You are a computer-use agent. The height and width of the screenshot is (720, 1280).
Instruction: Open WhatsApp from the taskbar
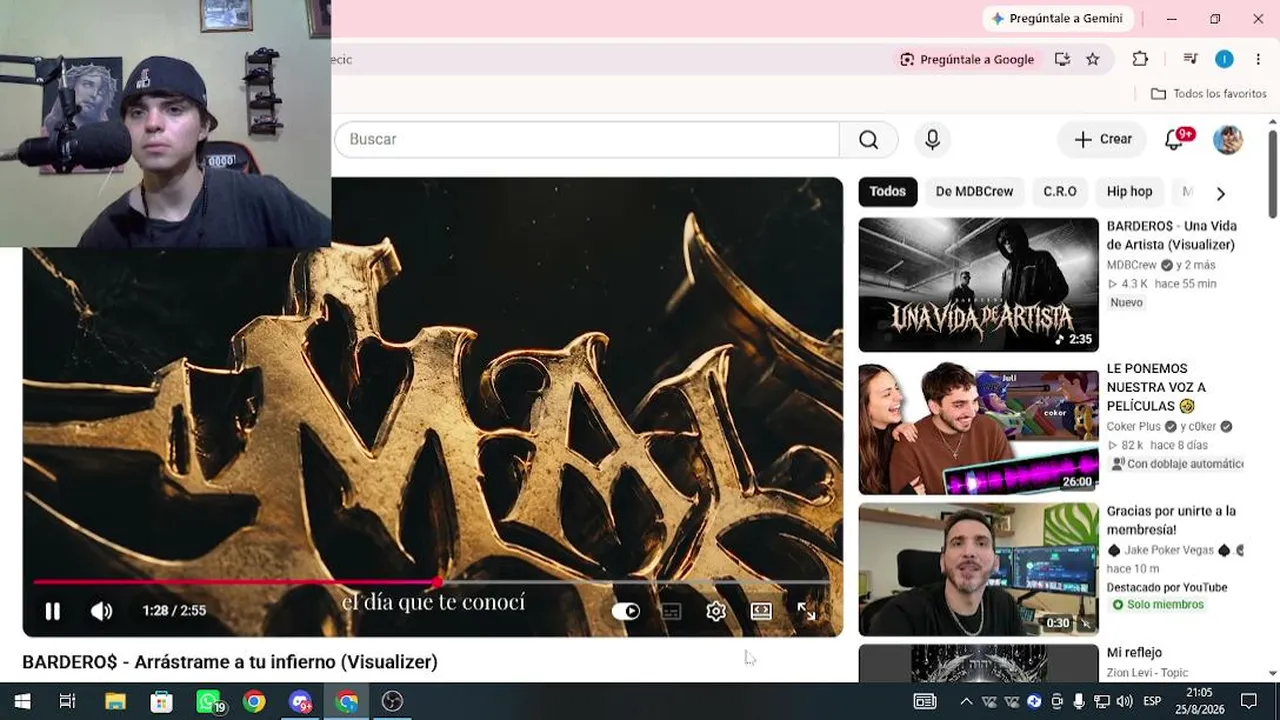coord(208,701)
